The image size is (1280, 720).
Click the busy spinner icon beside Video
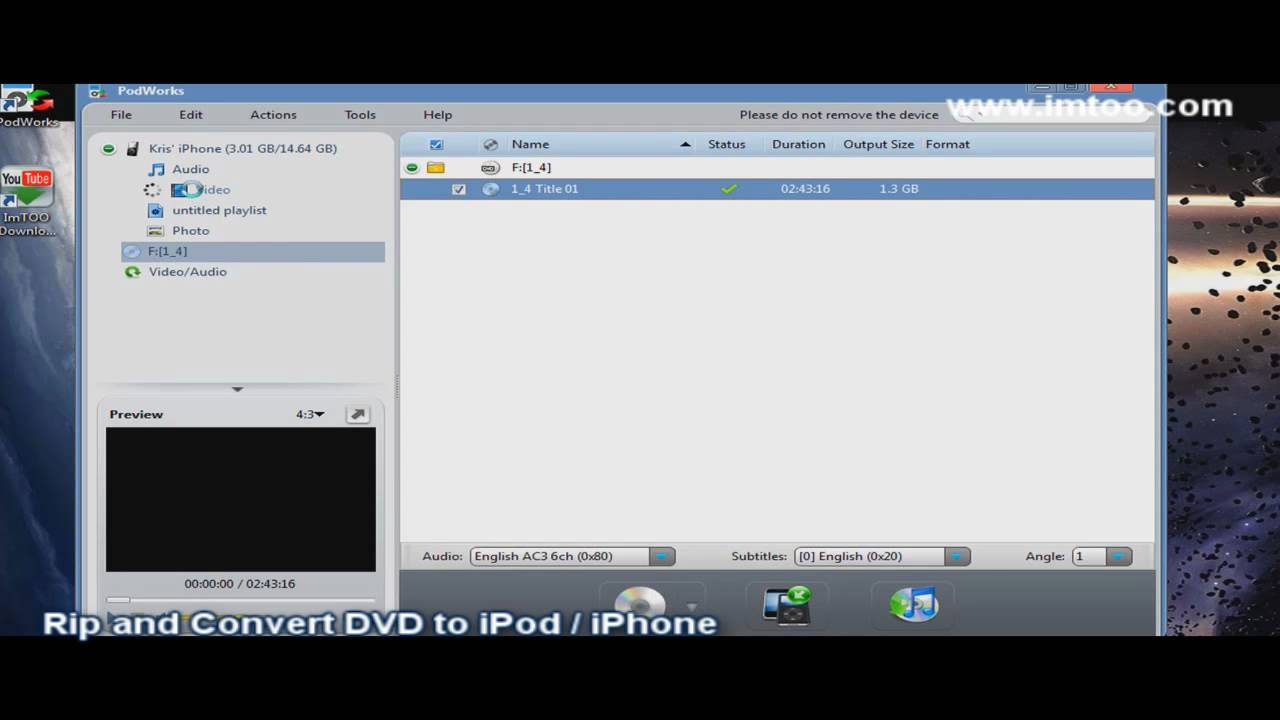click(152, 190)
